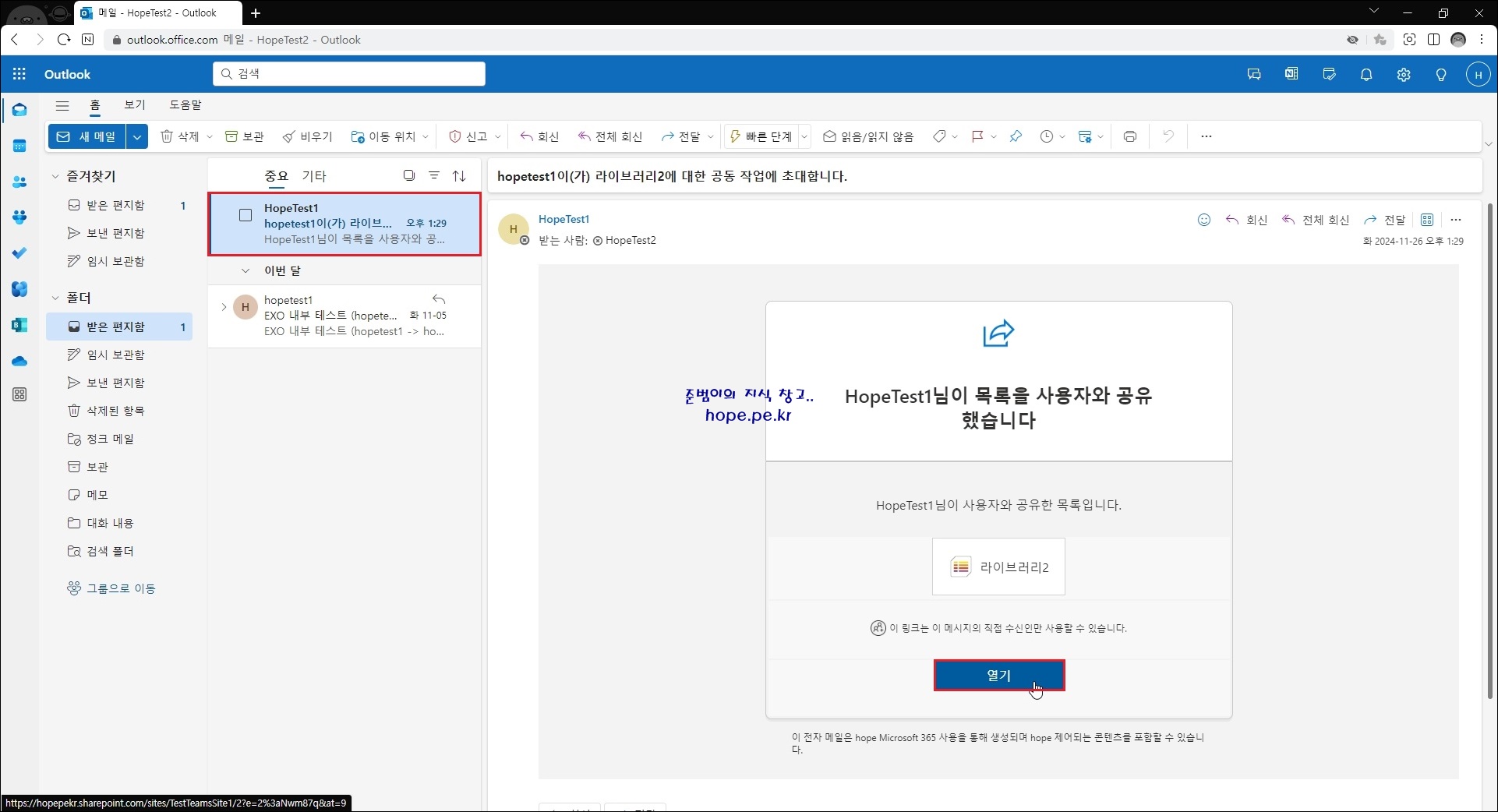Image resolution: width=1498 pixels, height=812 pixels.
Task: Collapse the Folders section chevron
Action: pyautogui.click(x=55, y=298)
